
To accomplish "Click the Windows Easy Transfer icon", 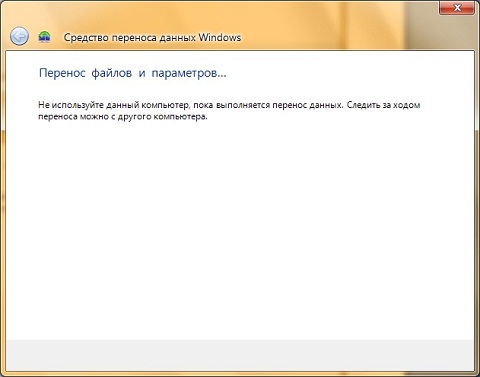I will coord(44,37).
